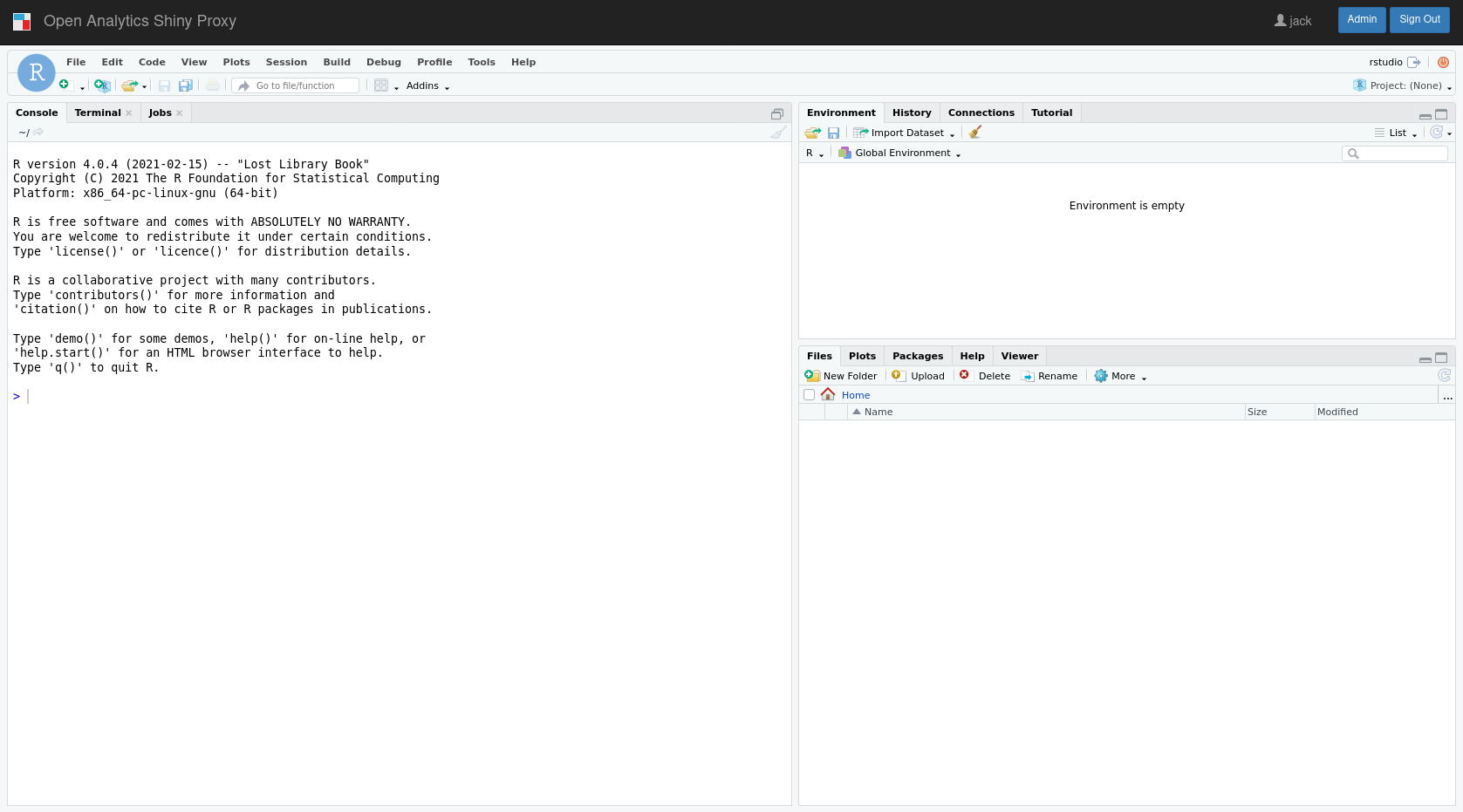Viewport: 1463px width, 812px height.
Task: Click the Environment search box
Action: pyautogui.click(x=1394, y=154)
